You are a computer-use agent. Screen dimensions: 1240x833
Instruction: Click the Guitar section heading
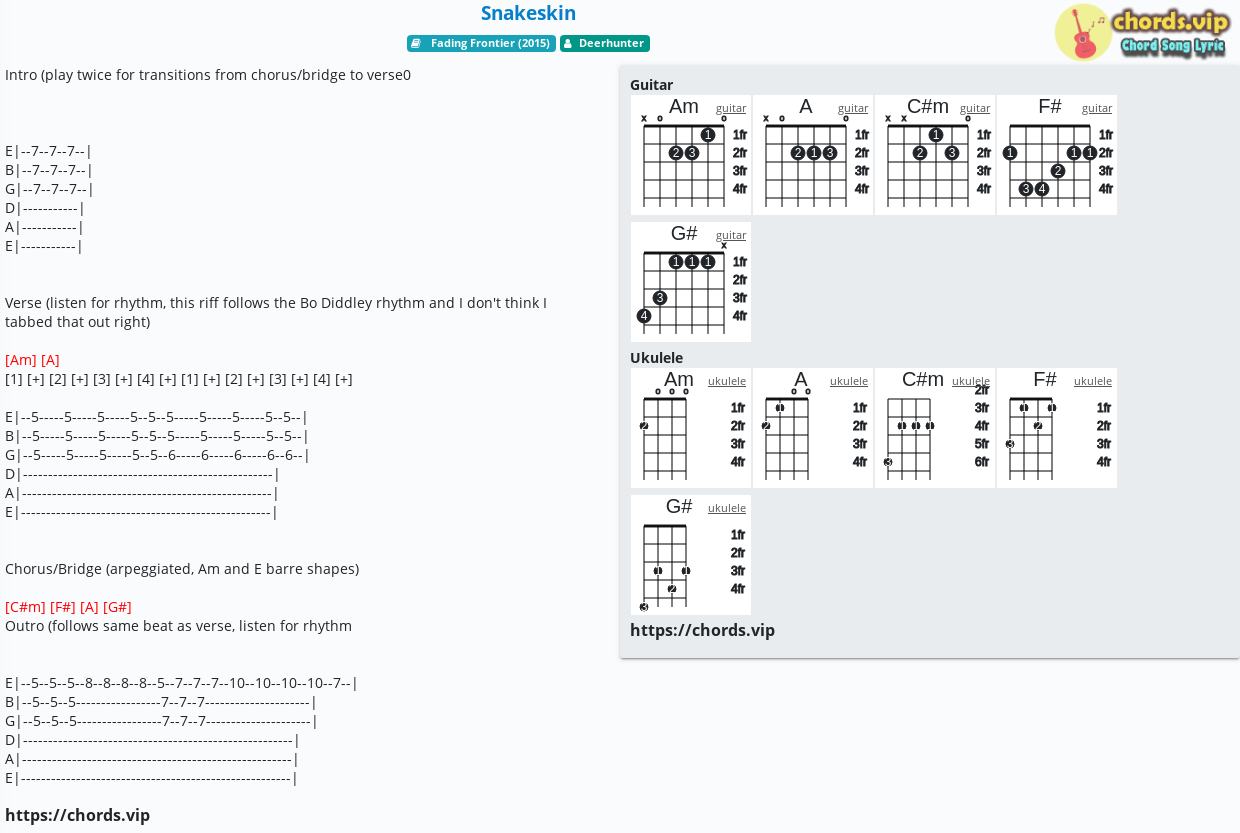click(652, 85)
